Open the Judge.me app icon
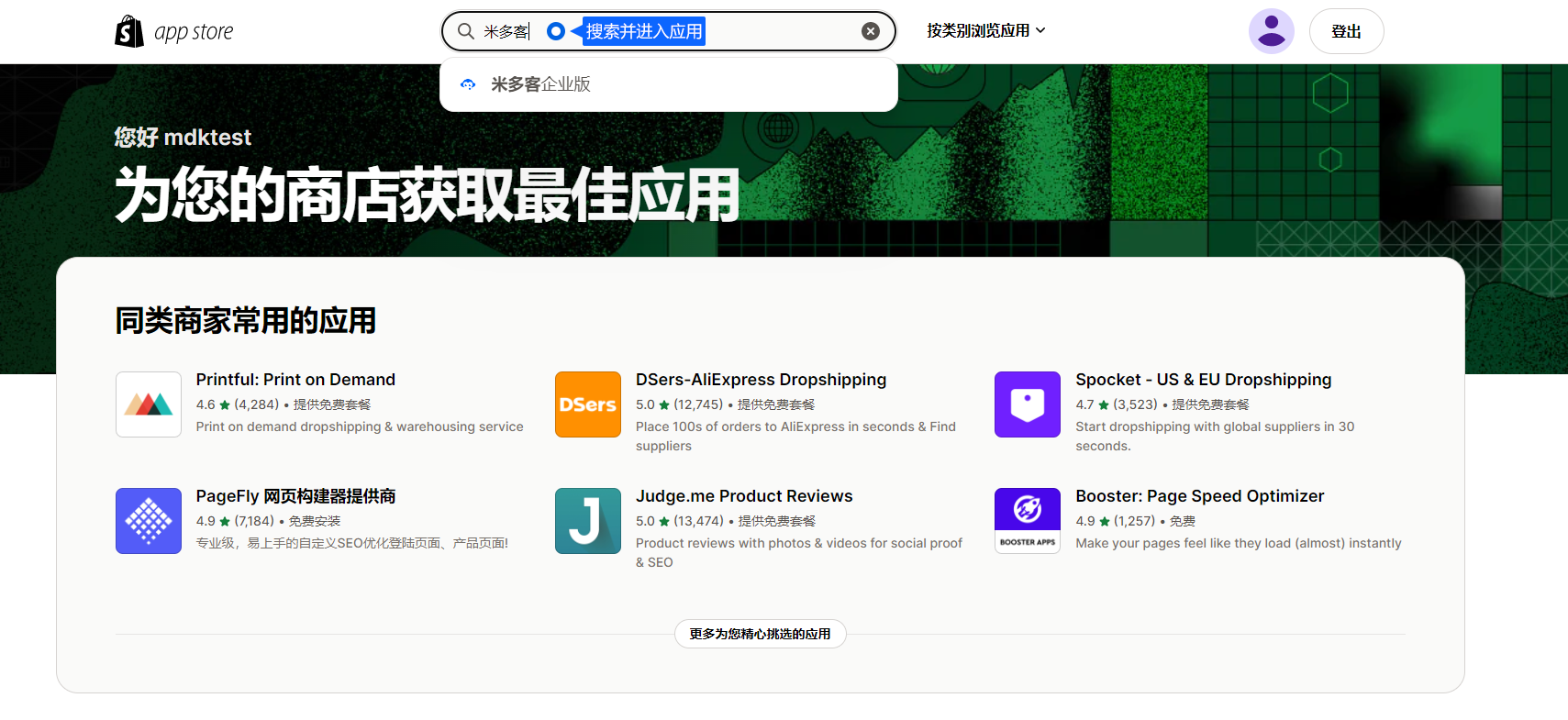1568x720 pixels. point(588,521)
